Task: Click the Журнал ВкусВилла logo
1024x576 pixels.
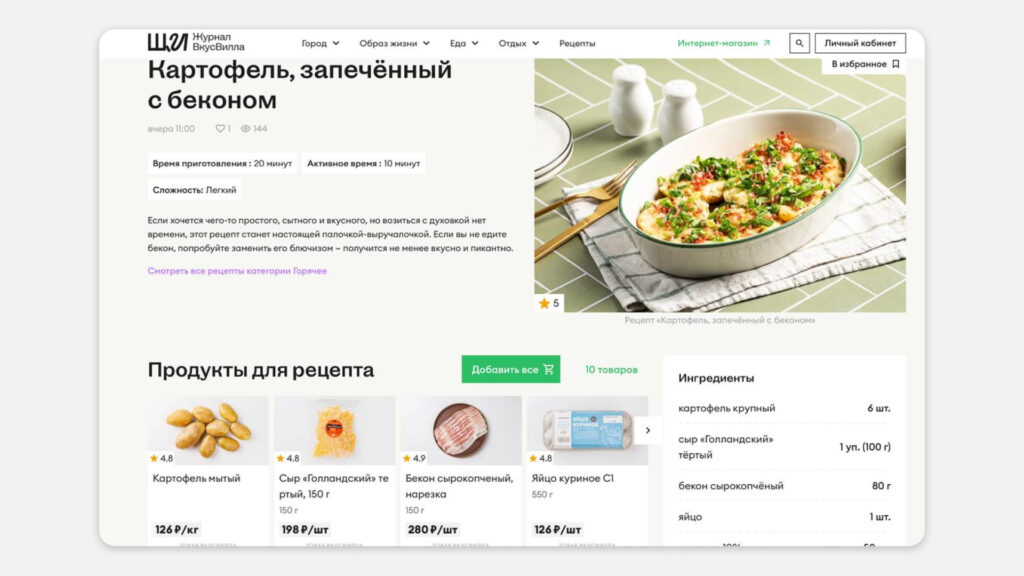Action: tap(196, 42)
